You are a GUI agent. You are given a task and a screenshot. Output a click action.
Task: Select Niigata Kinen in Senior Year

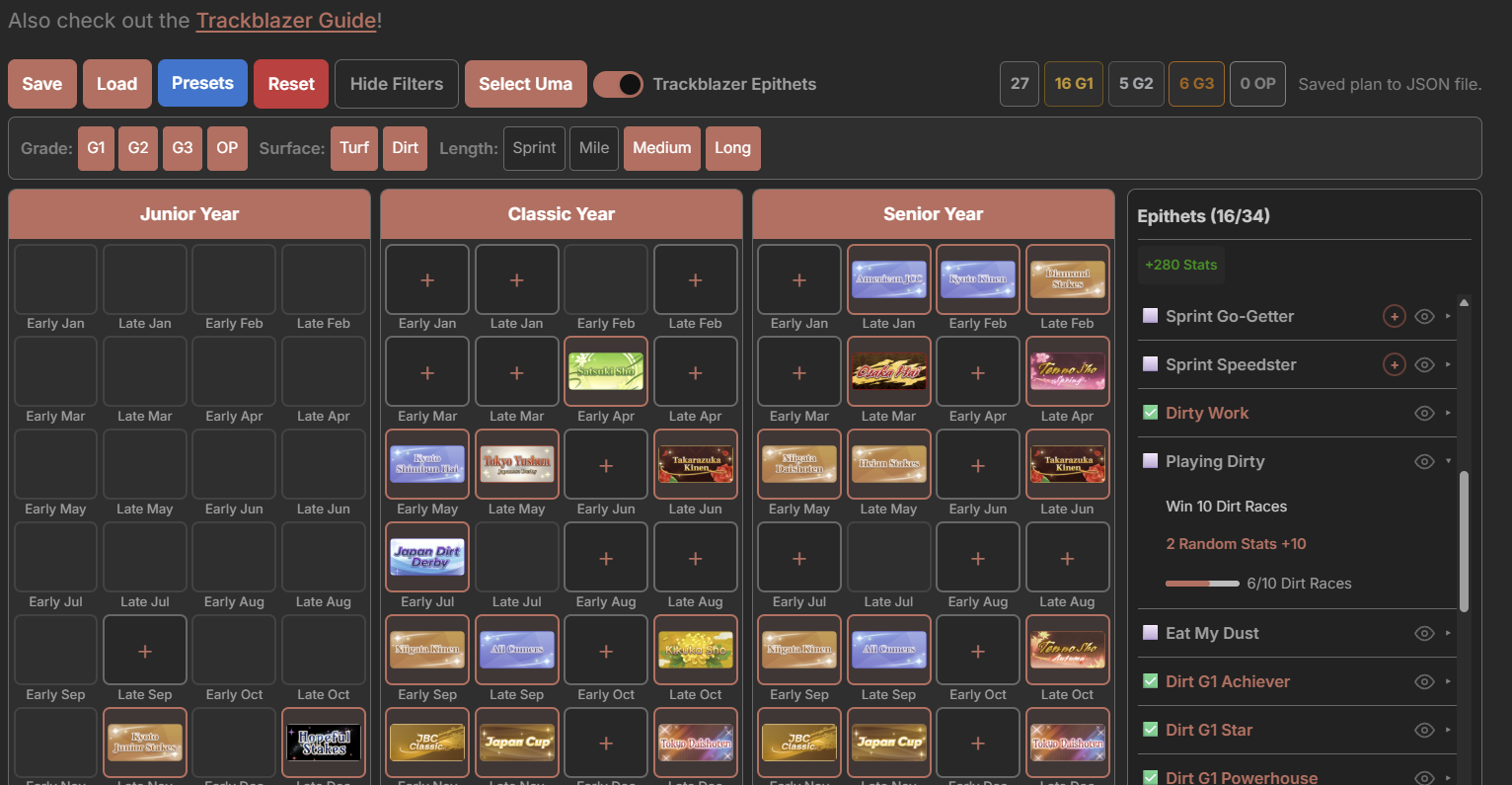tap(799, 650)
